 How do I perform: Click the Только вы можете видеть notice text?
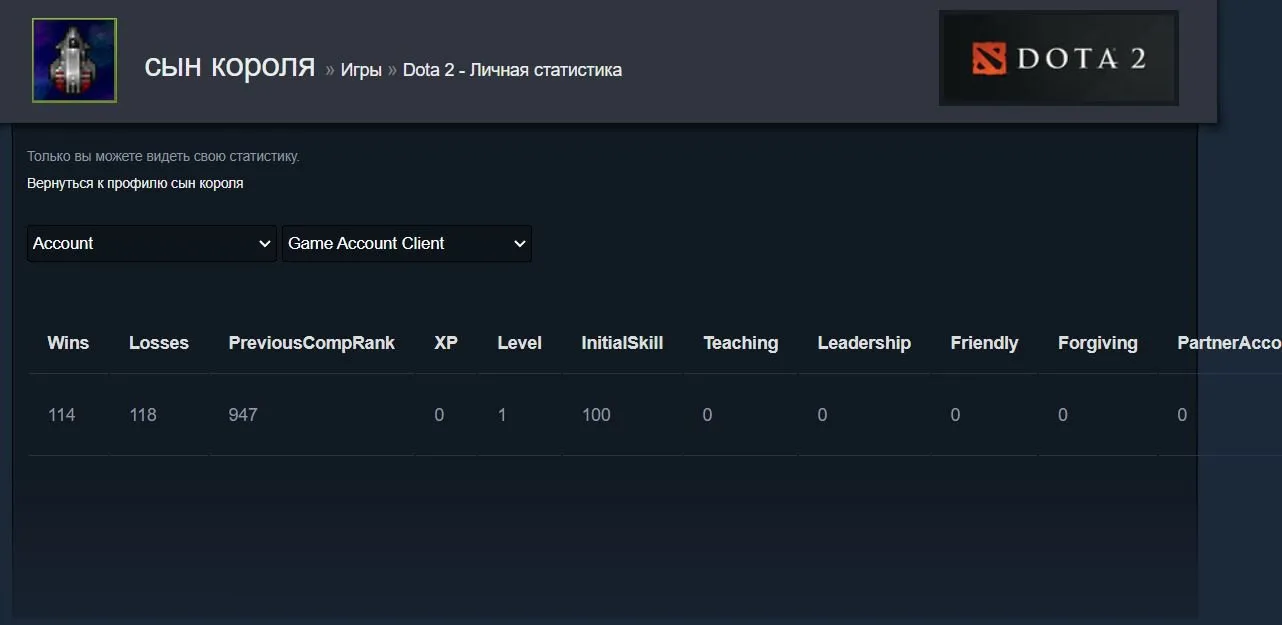(163, 156)
